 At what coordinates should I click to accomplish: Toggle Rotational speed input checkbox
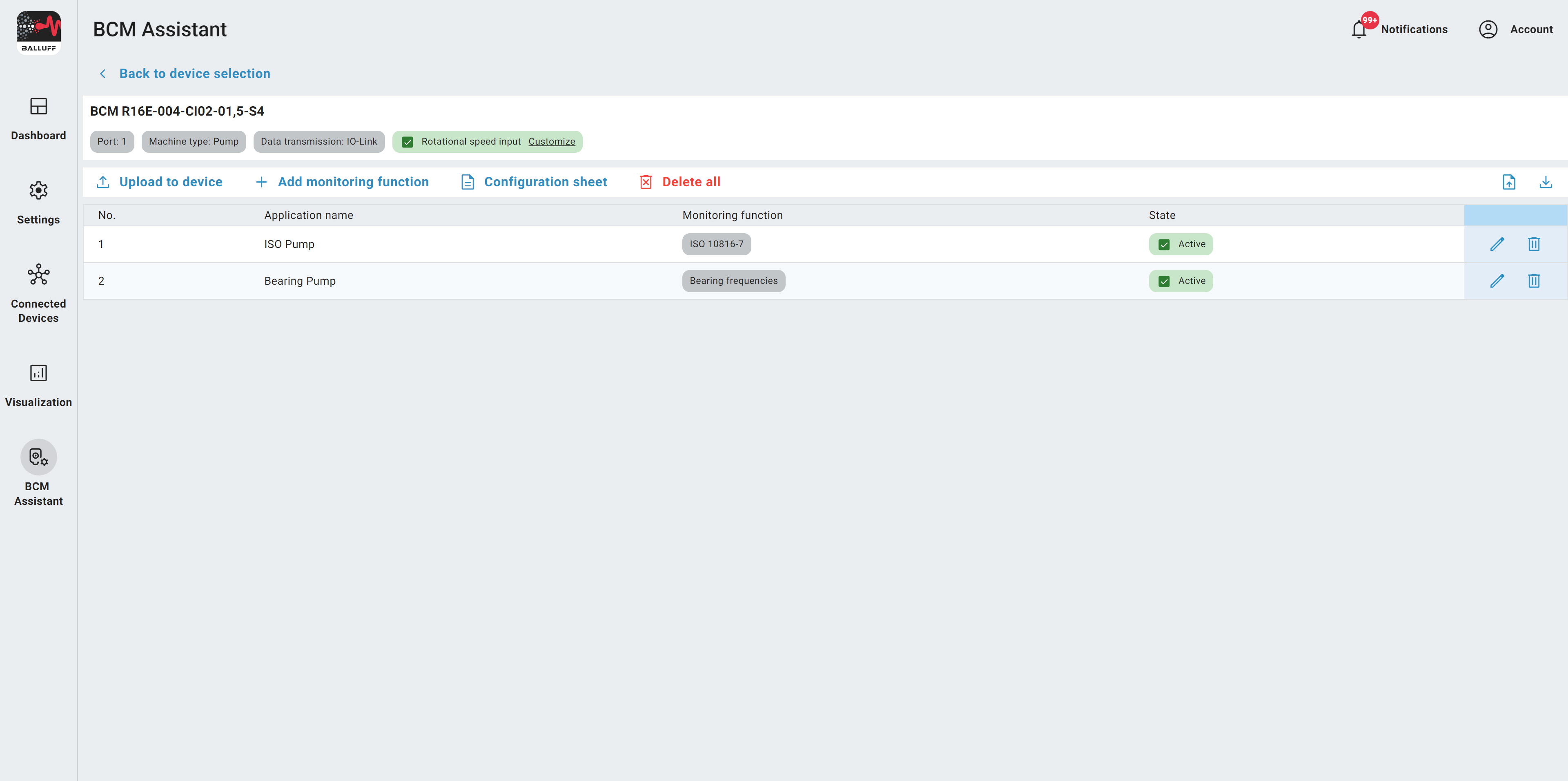pyautogui.click(x=408, y=142)
